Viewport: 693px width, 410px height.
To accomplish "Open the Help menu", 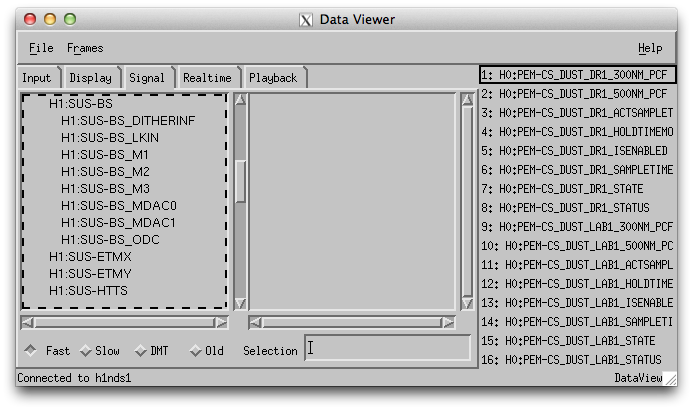I will tap(650, 48).
